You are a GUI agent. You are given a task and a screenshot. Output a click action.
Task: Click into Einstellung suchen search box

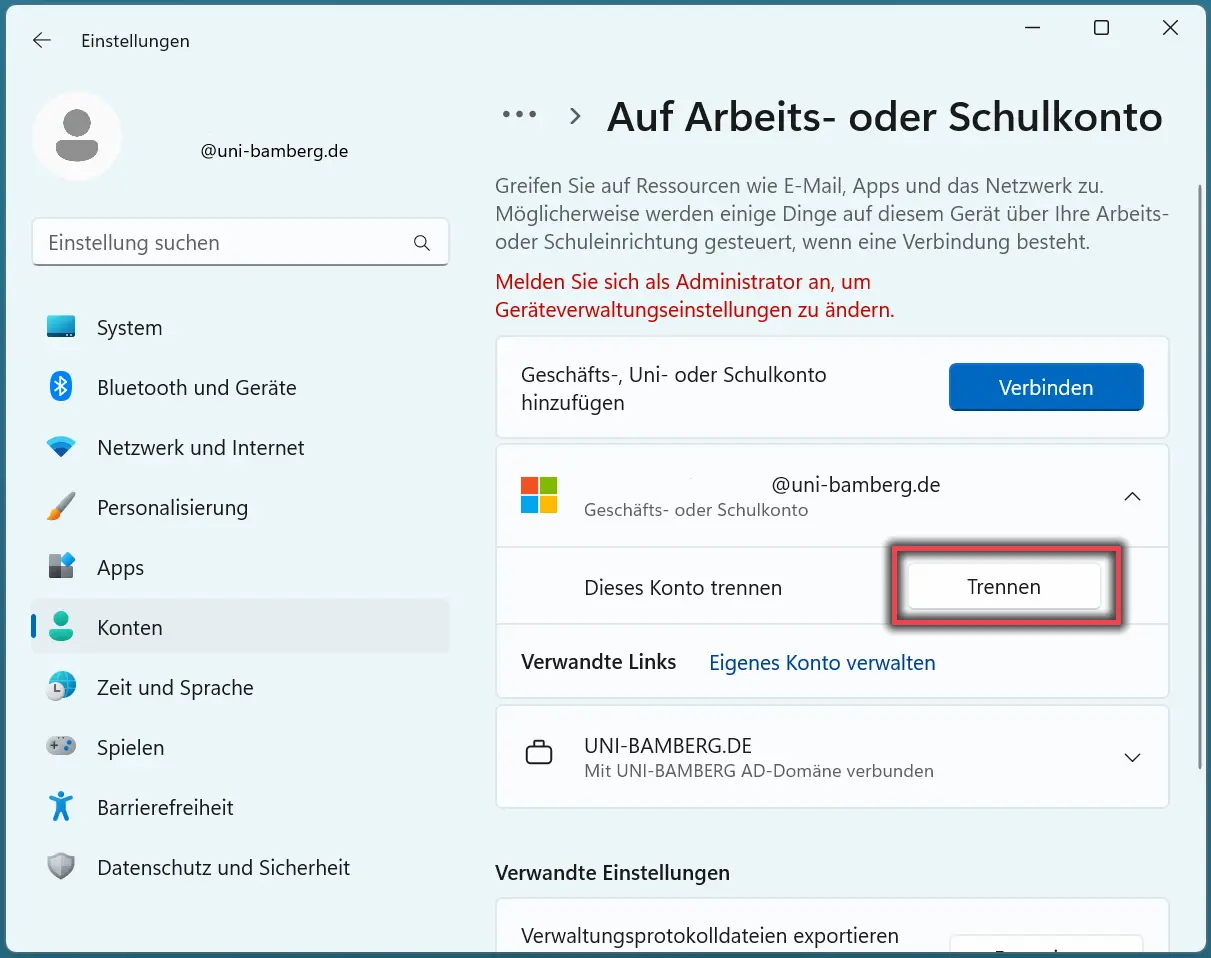[240, 243]
